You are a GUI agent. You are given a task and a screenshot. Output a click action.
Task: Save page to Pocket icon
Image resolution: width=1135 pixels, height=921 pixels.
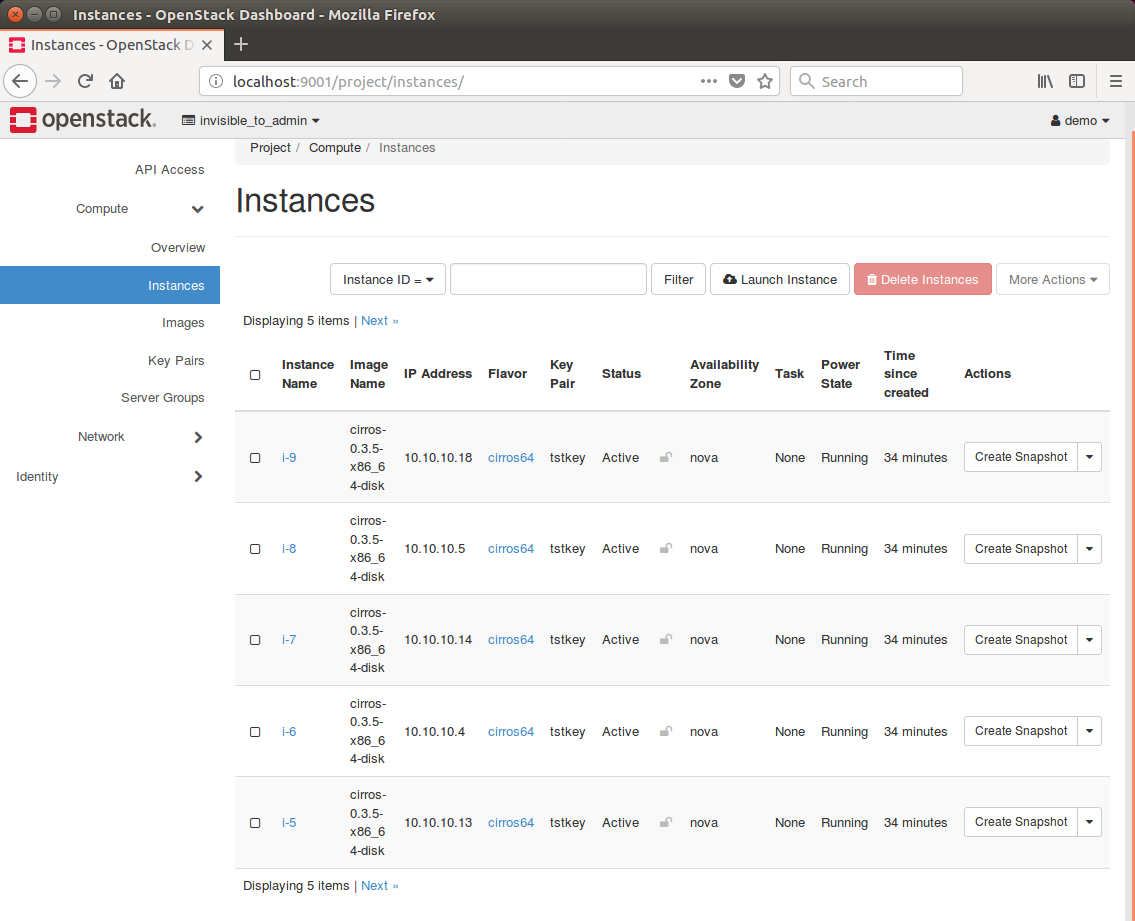pos(737,81)
